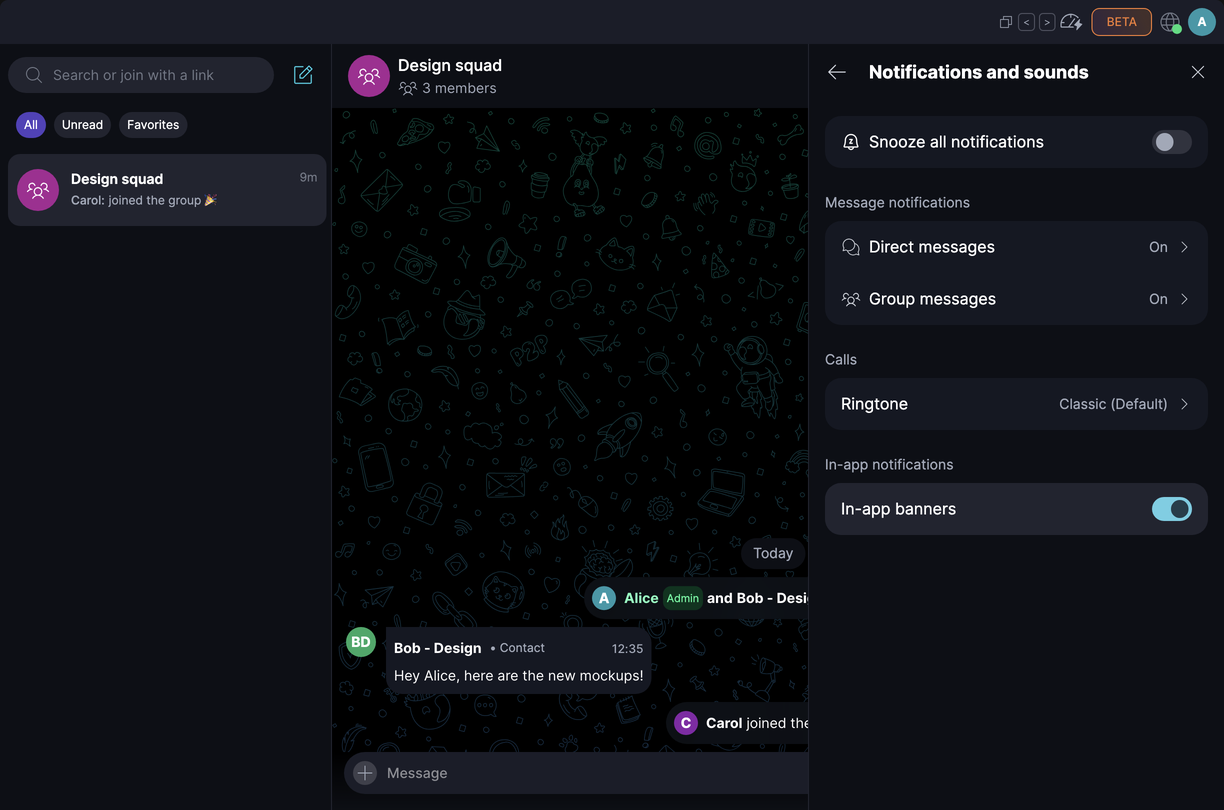
Task: Click the On value beside Direct messages
Action: 1158,247
